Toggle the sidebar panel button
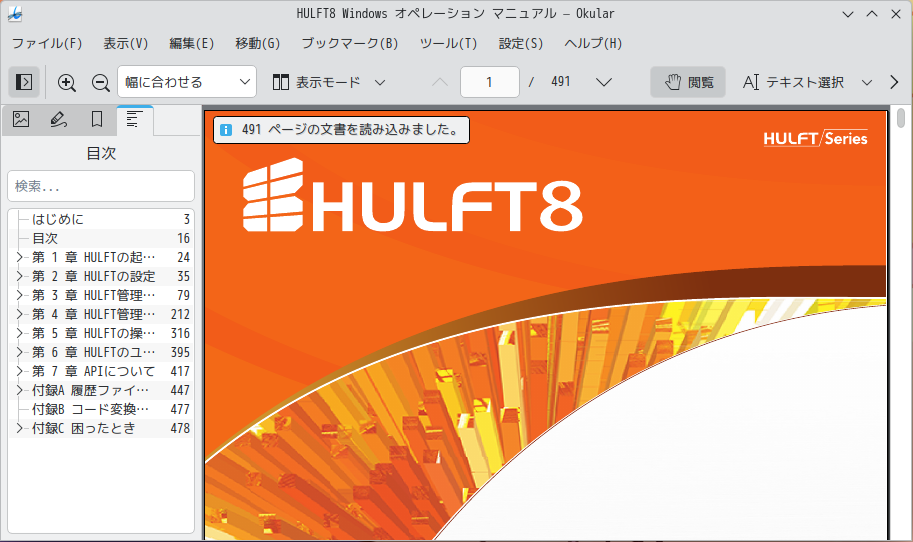 23,82
